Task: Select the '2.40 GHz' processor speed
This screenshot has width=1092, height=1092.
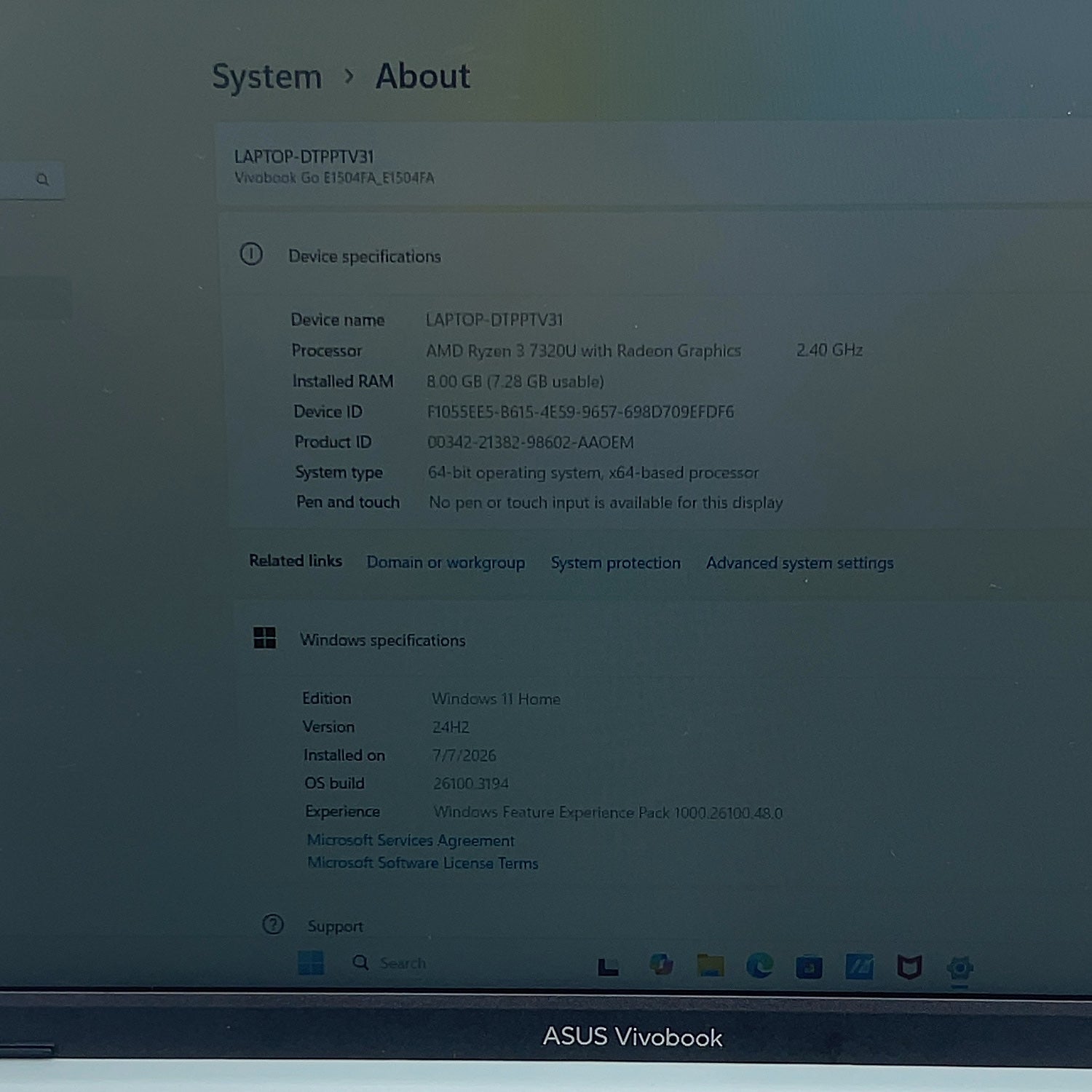Action: pos(829,350)
